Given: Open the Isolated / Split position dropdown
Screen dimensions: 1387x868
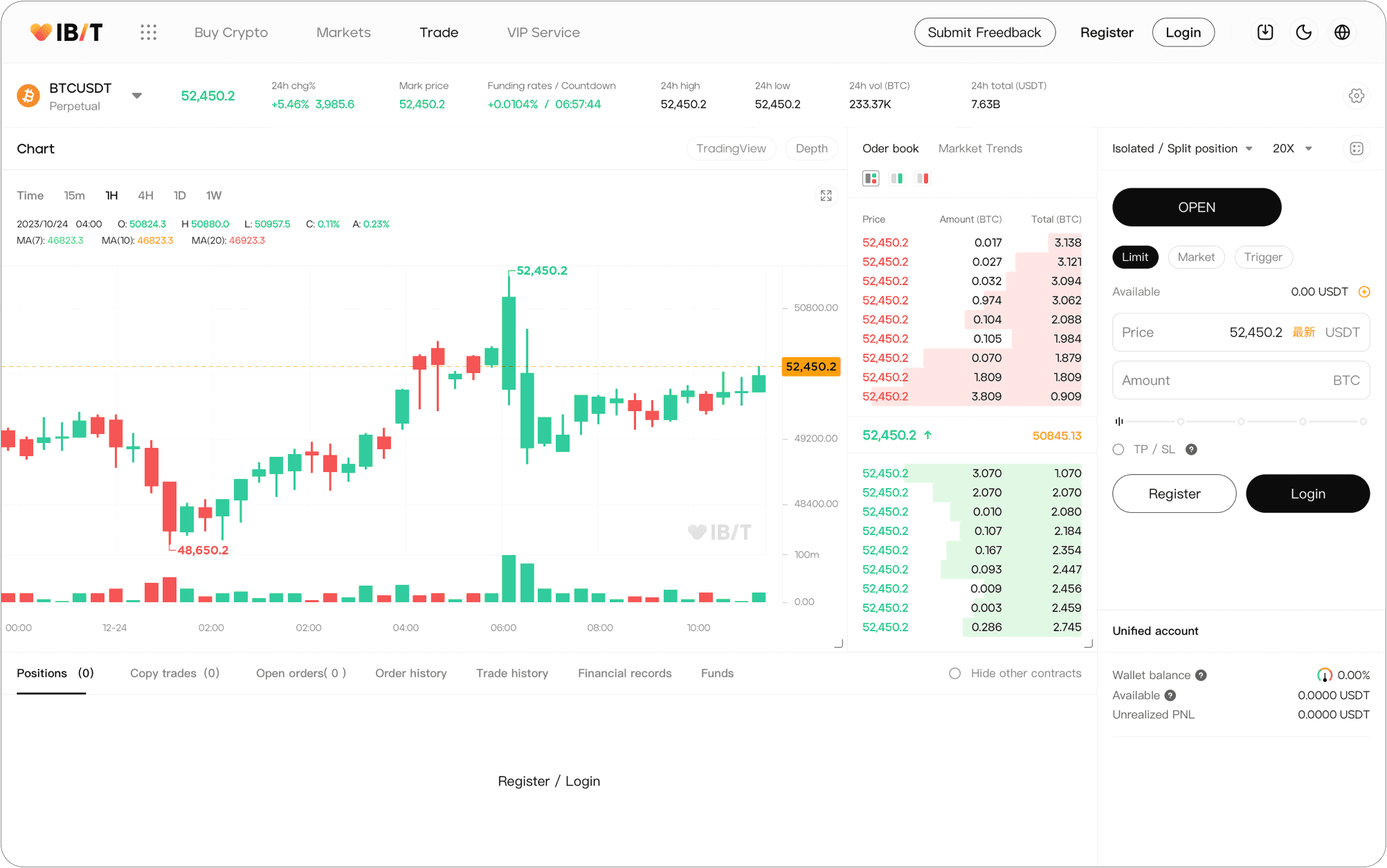Looking at the screenshot, I should click(x=1181, y=148).
